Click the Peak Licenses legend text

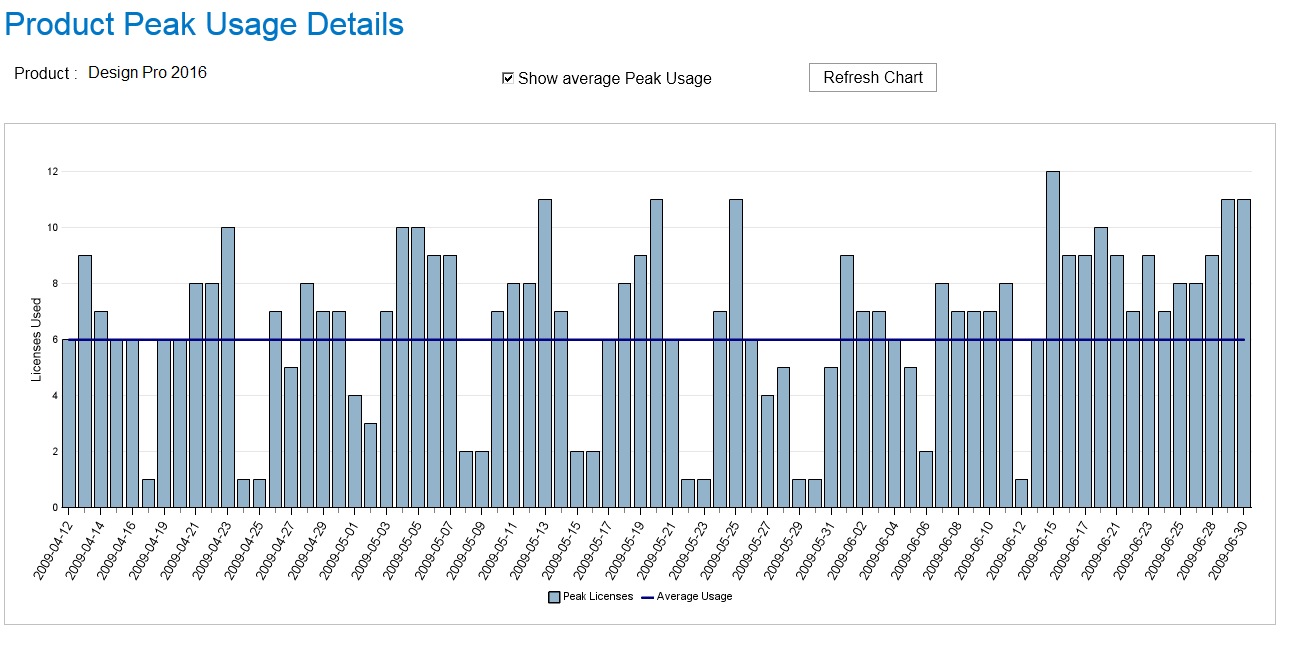[597, 597]
